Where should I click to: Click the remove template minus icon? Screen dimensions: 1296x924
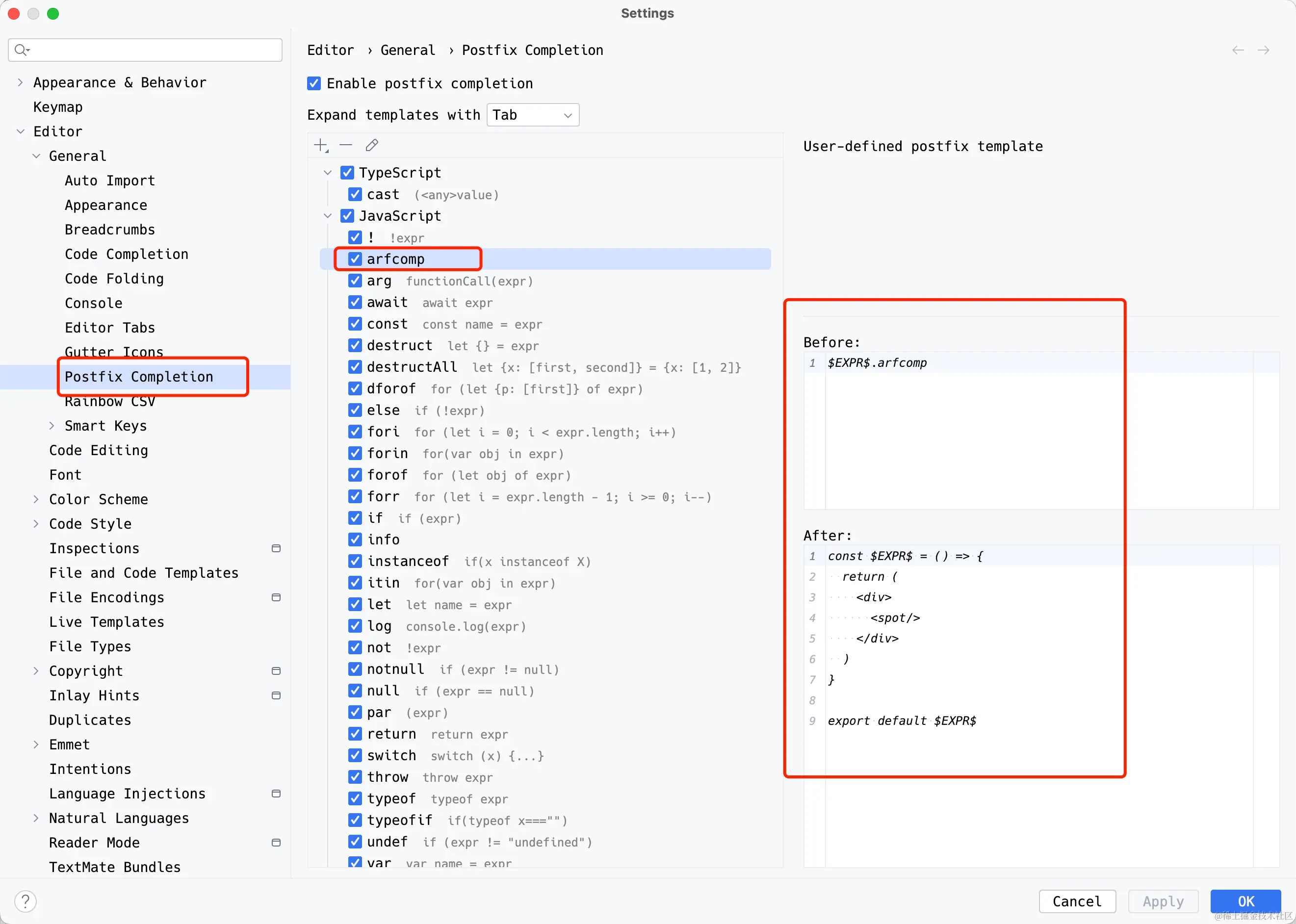(346, 145)
